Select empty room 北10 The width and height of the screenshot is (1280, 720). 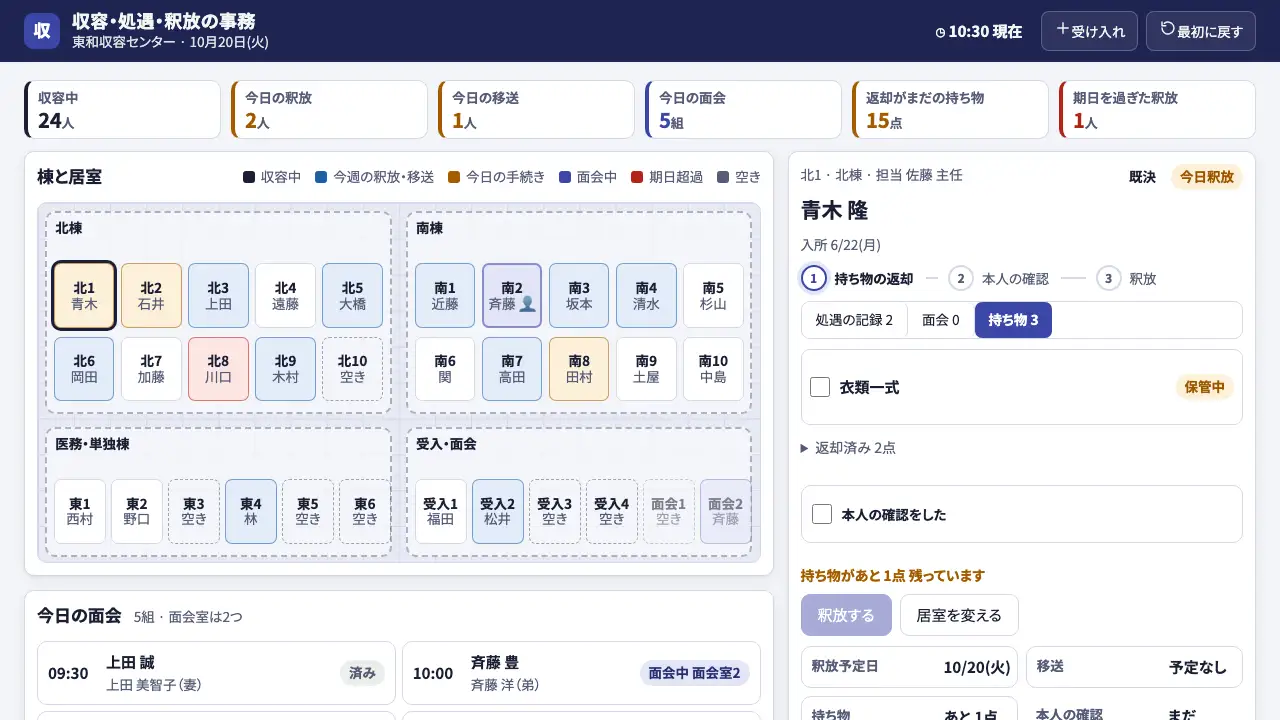[x=352, y=369]
